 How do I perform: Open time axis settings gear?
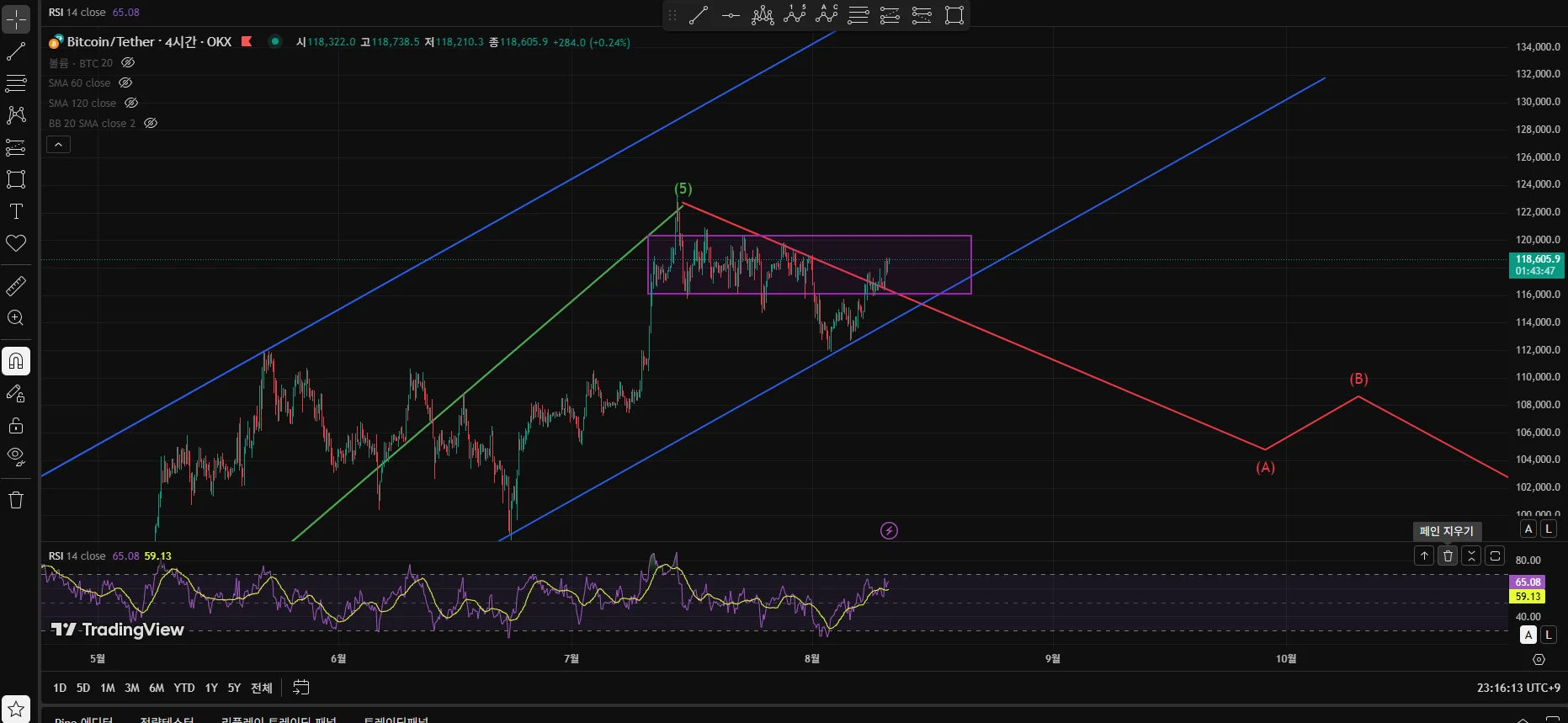1539,659
